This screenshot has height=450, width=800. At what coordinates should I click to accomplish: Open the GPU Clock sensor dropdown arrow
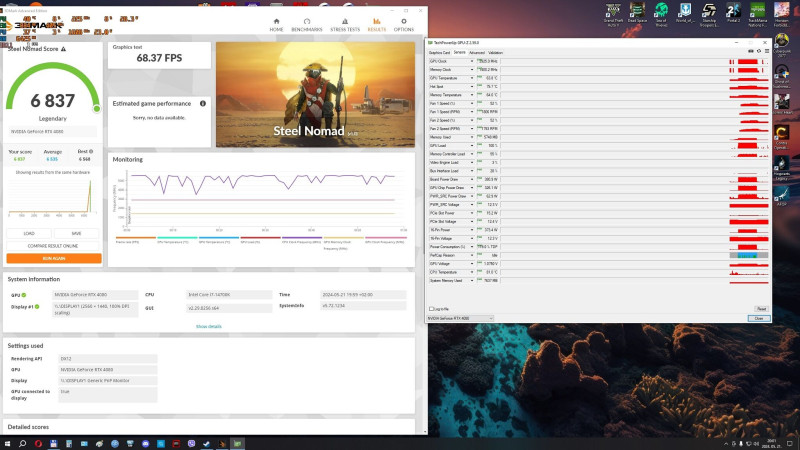(472, 61)
